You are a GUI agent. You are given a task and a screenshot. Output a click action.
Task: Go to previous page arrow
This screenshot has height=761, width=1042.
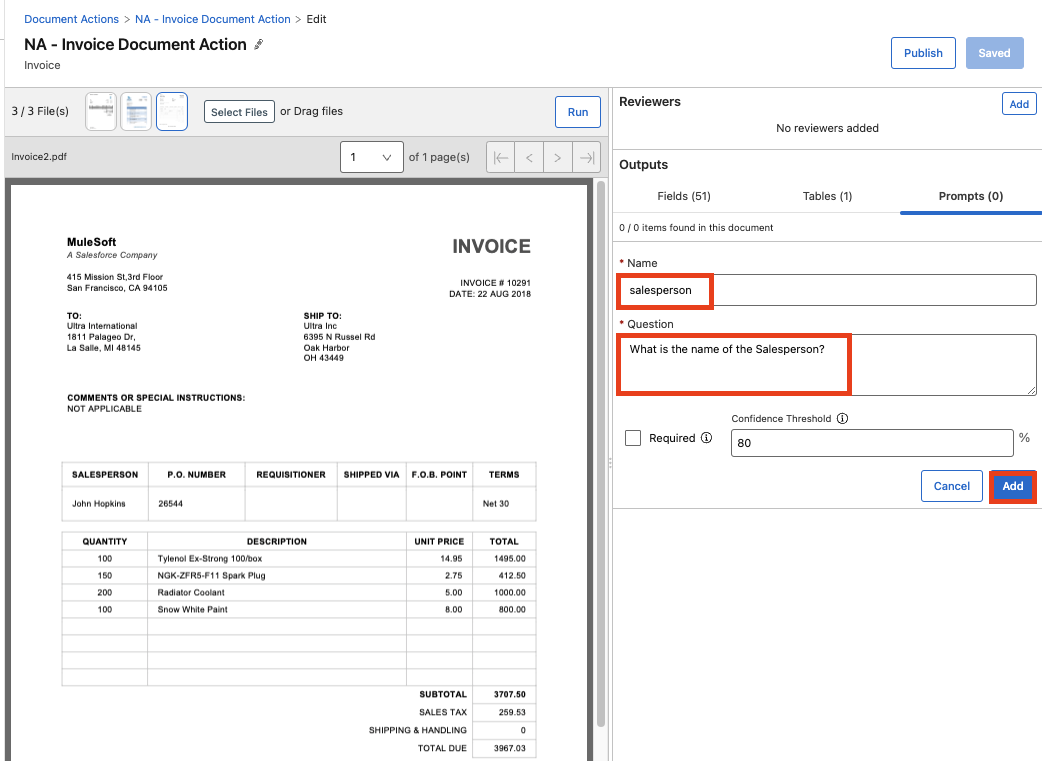point(530,158)
